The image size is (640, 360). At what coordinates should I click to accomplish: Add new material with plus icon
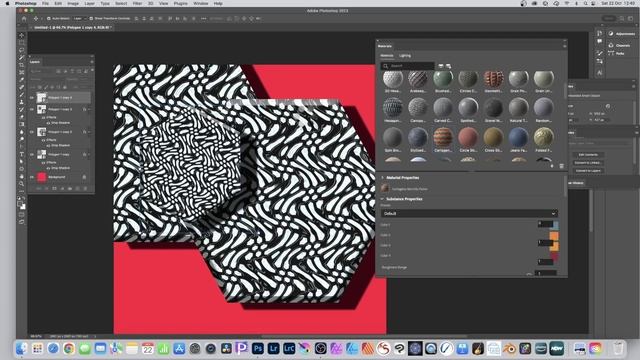click(552, 166)
